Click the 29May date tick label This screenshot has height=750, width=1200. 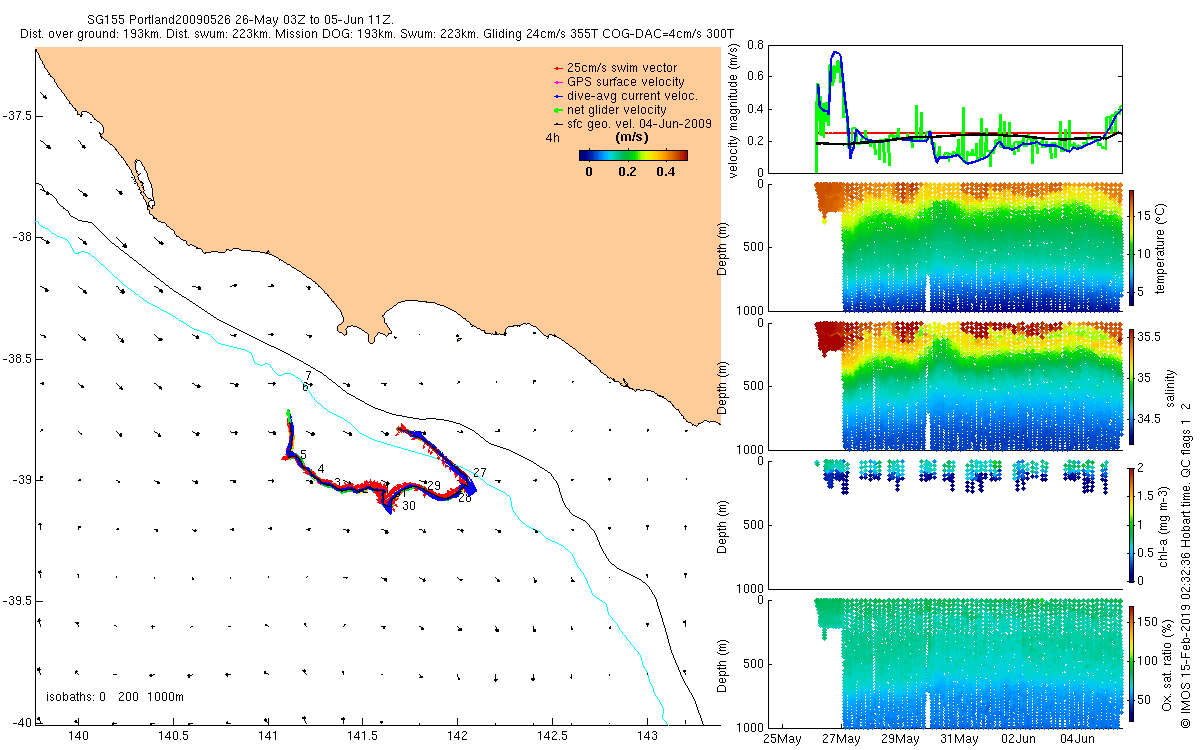click(x=899, y=738)
